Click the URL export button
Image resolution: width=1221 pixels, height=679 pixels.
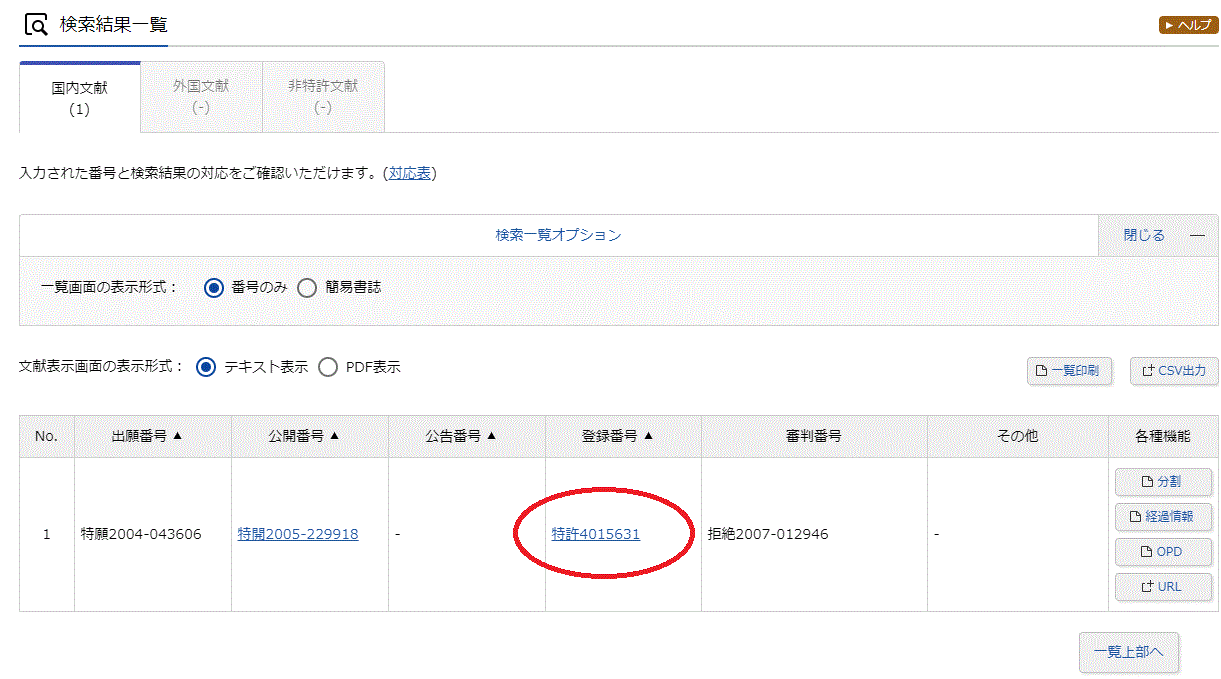1163,587
